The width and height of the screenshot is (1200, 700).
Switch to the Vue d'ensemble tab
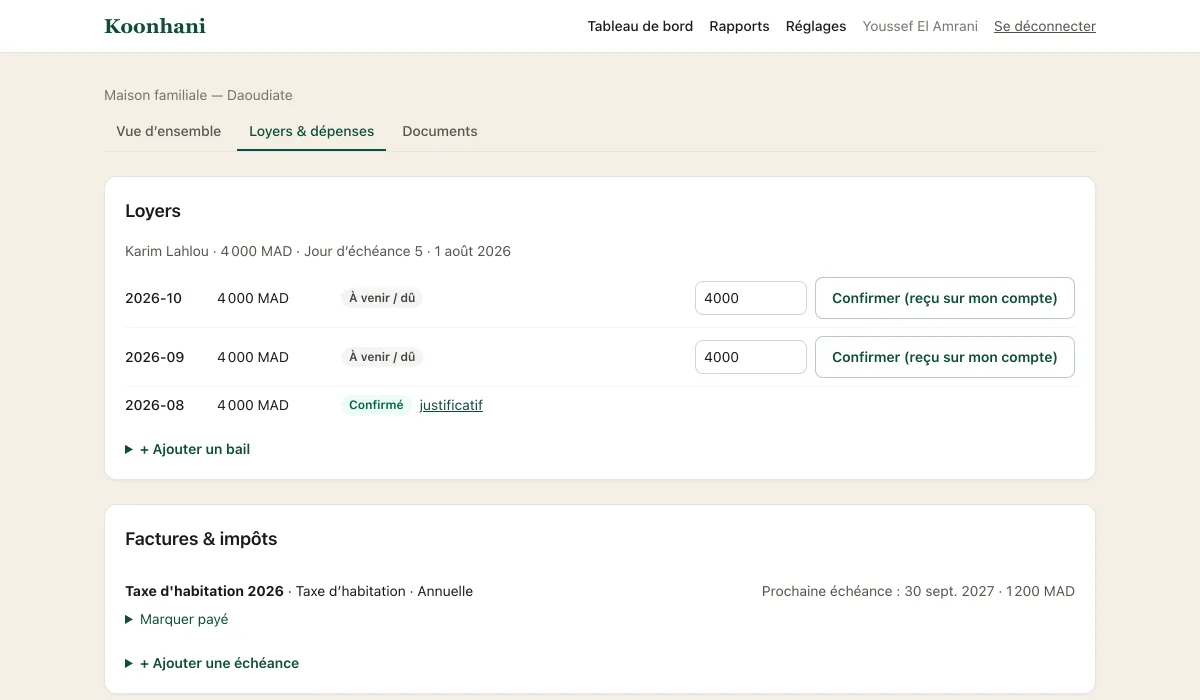pos(169,131)
